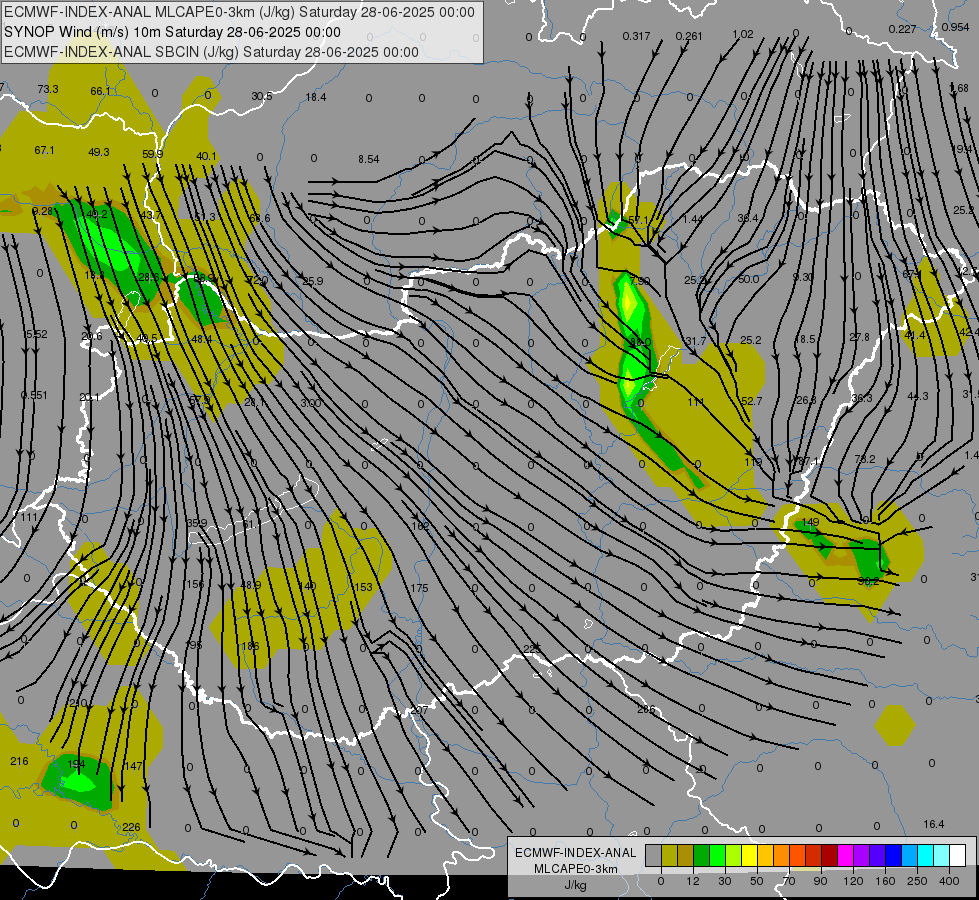Click the map value 0.954

tap(955, 27)
